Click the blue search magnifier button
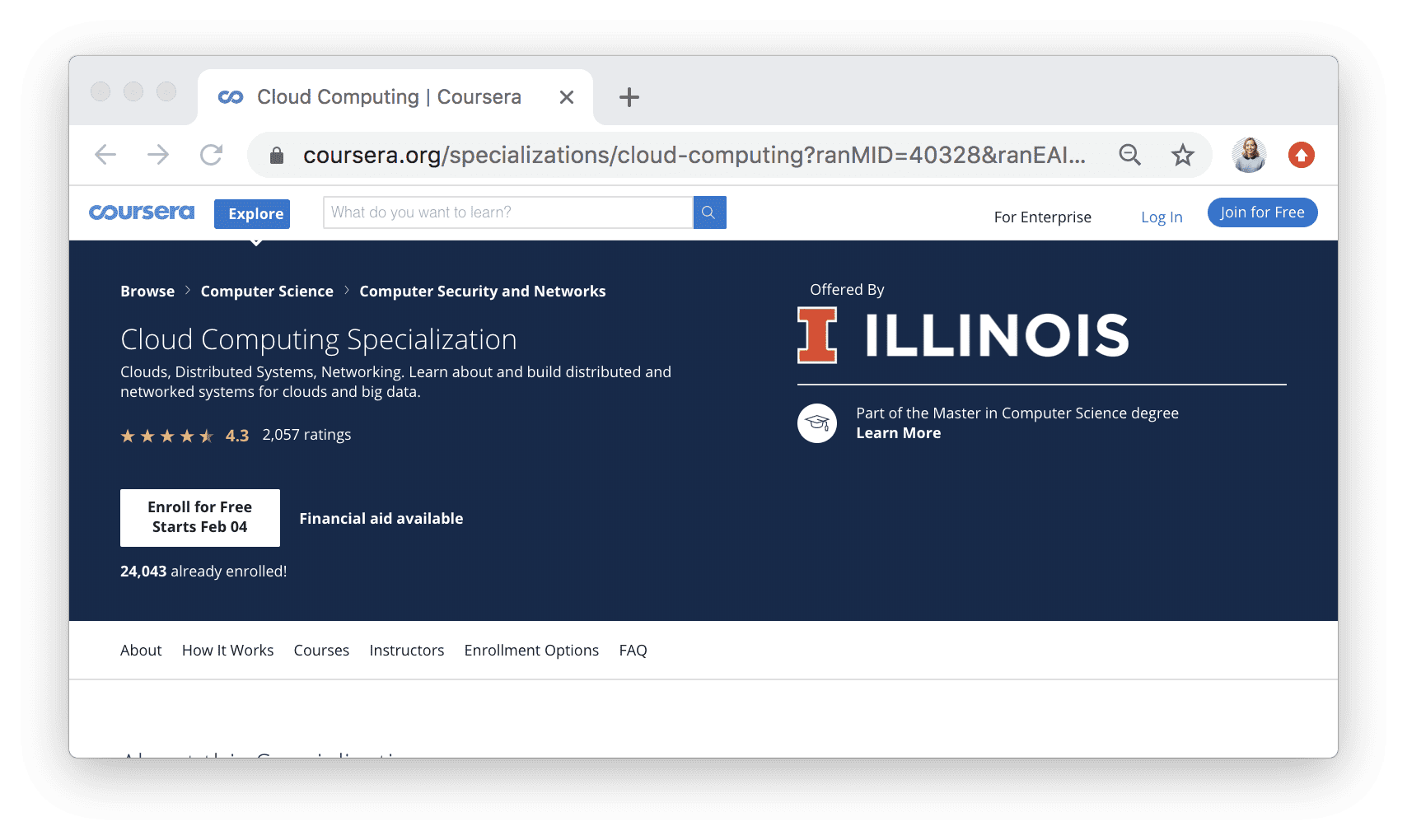 (708, 212)
